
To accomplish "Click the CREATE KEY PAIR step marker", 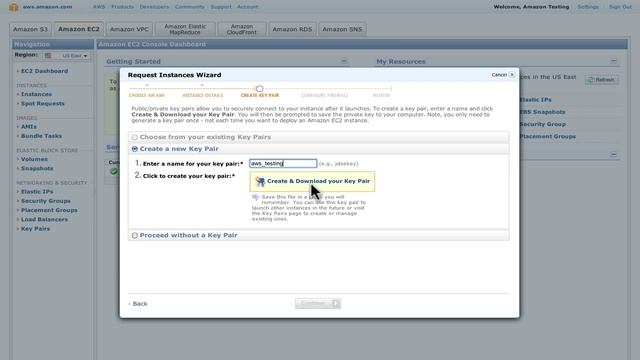I will [259, 89].
